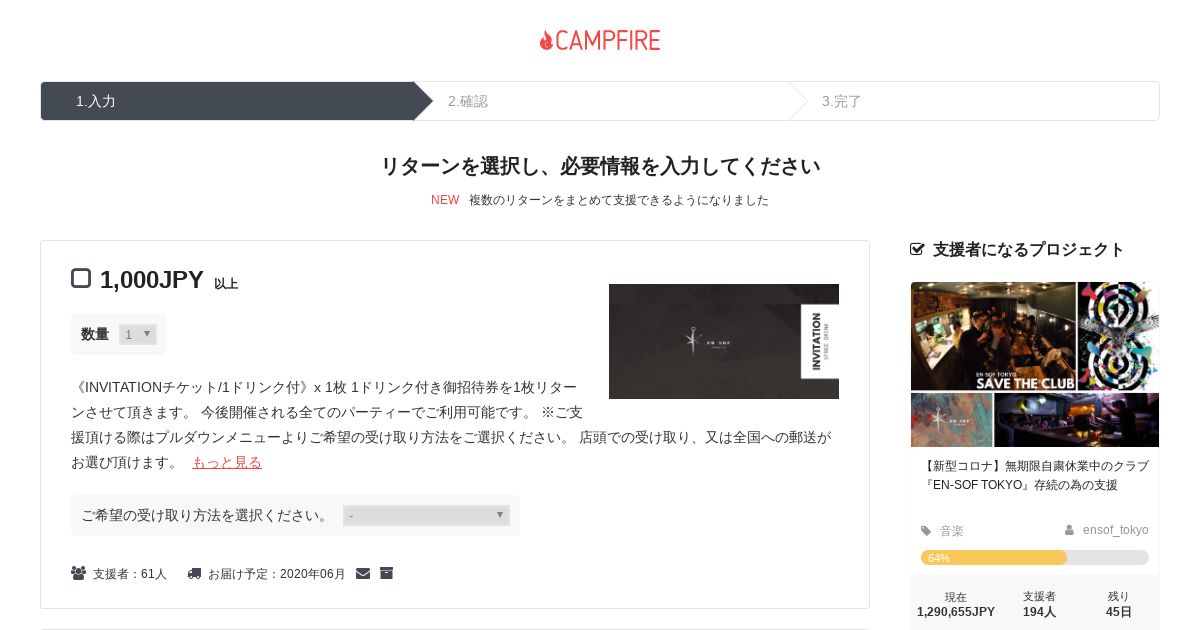Click the 64% funding progress bar
The height and width of the screenshot is (630, 1200).
coord(1035,557)
